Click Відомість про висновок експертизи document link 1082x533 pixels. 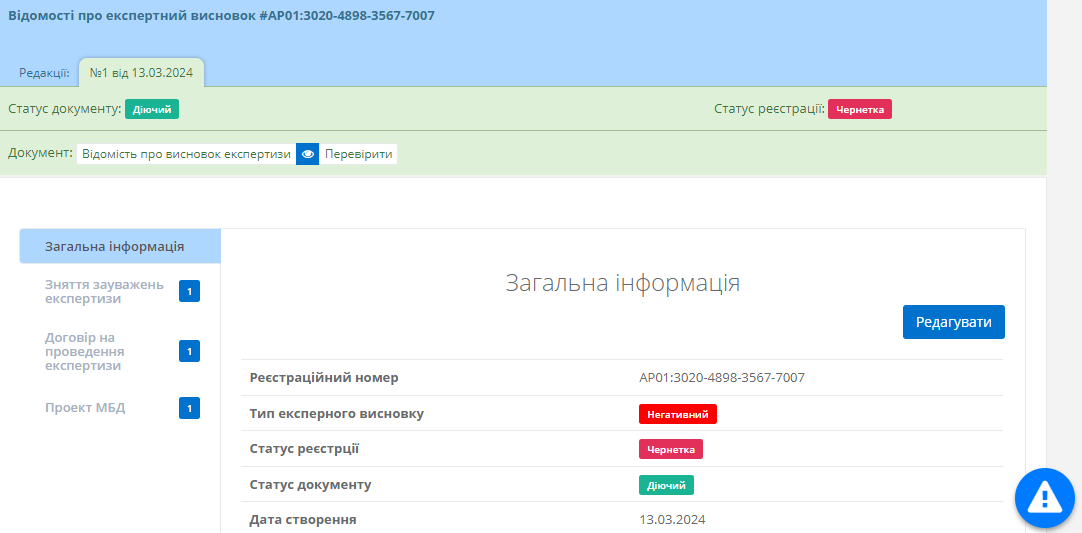[186, 154]
